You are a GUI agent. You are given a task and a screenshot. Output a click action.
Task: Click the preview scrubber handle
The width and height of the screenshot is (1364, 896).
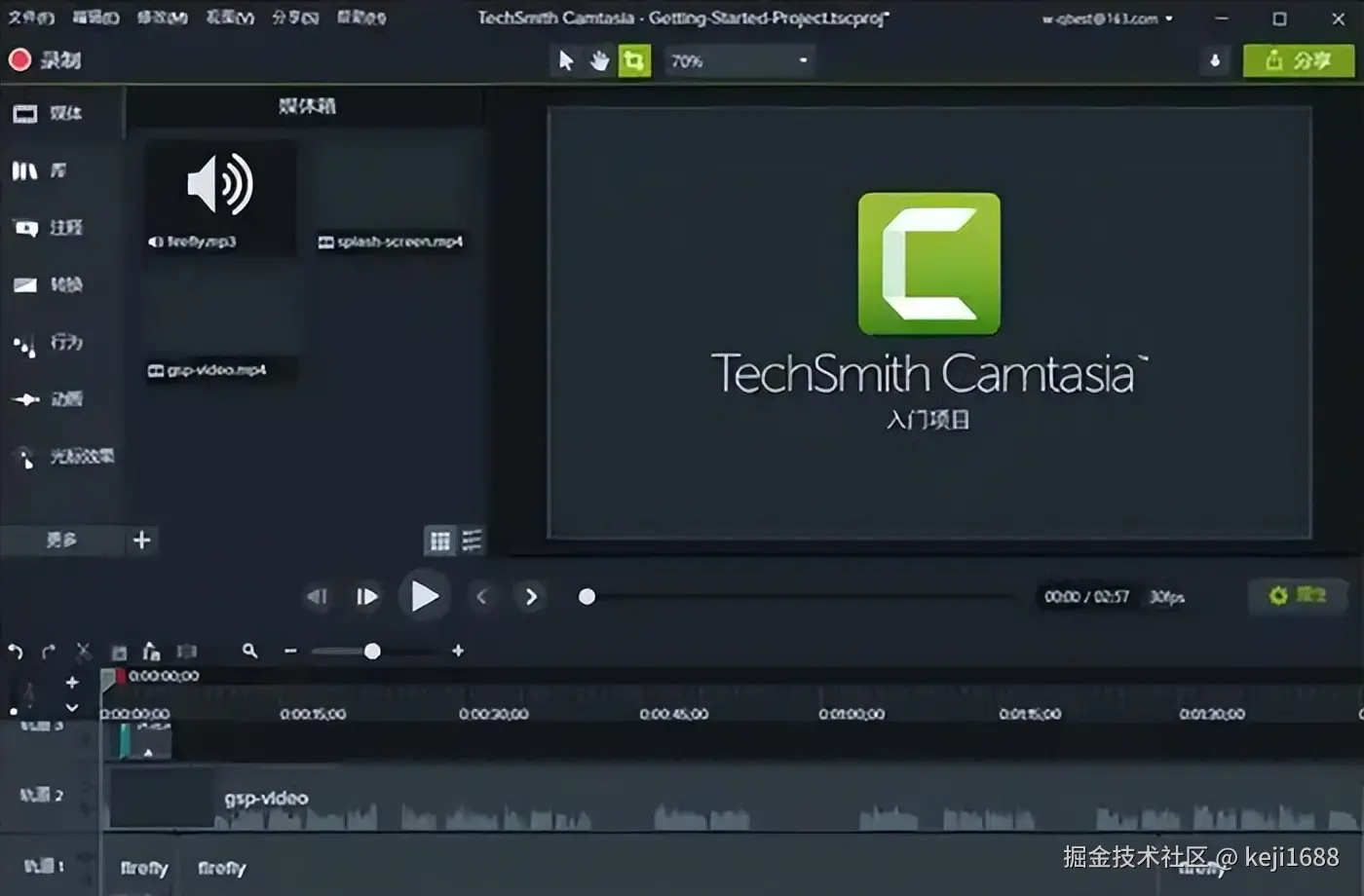coord(587,596)
